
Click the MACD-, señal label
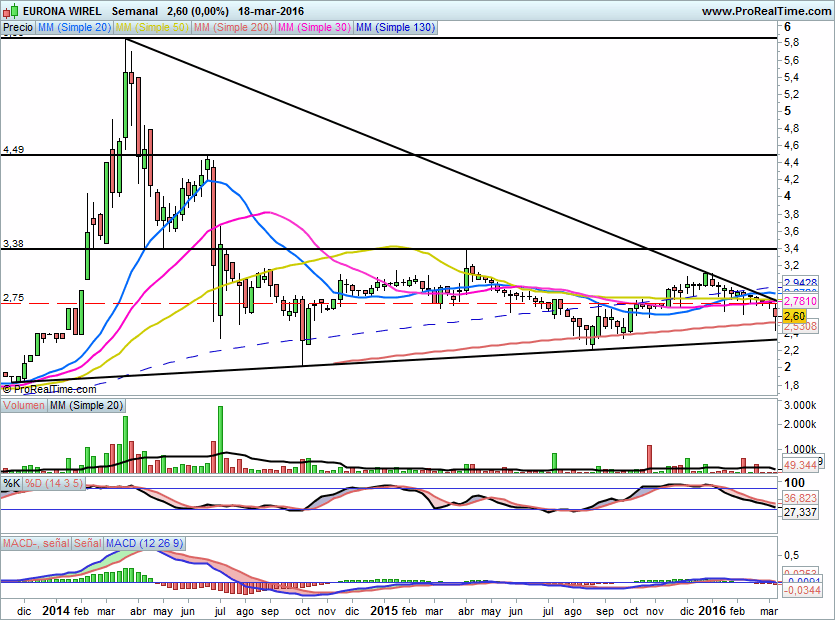(36, 543)
